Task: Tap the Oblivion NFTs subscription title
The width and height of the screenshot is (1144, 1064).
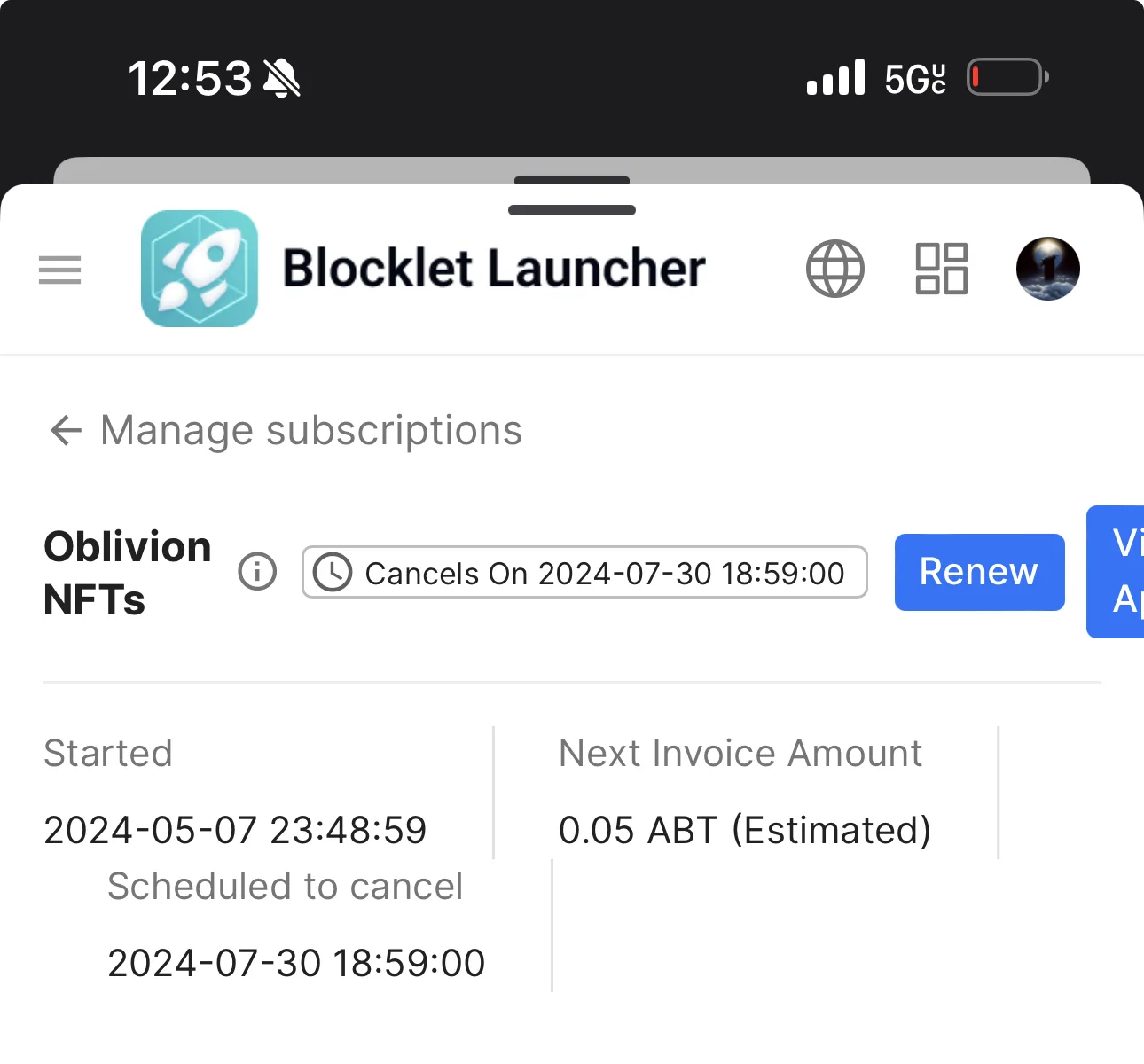Action: pos(128,573)
